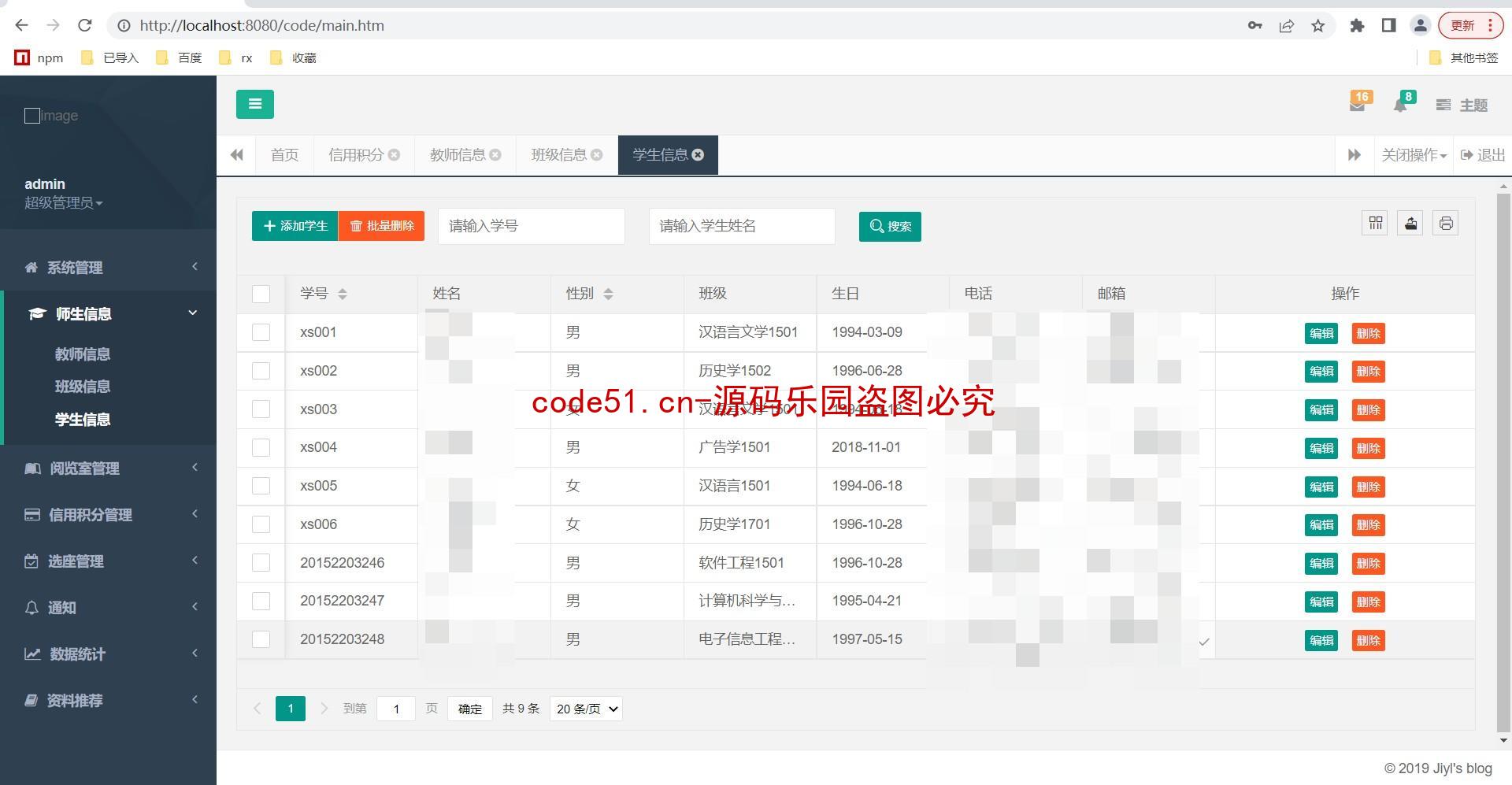
Task: Open the 20 条/页 page size dropdown
Action: [x=587, y=709]
